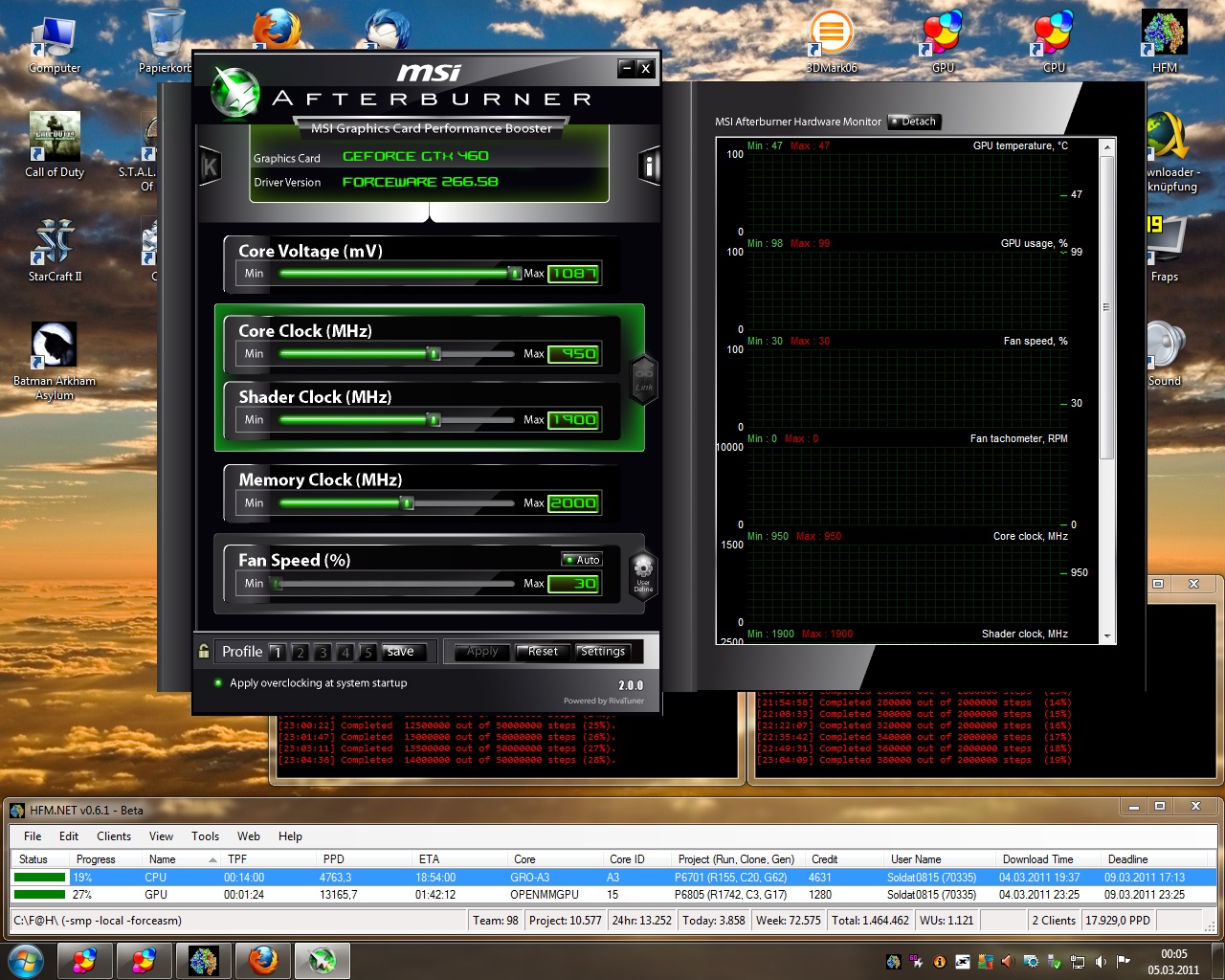This screenshot has width=1225, height=980.
Task: Select the CPU client row in HFM.NET
Action: 613,878
